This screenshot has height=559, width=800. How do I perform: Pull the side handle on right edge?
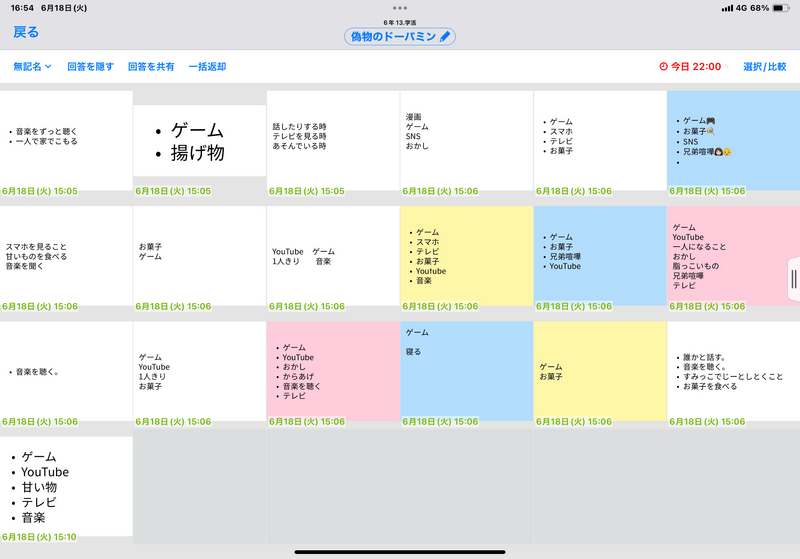(794, 278)
